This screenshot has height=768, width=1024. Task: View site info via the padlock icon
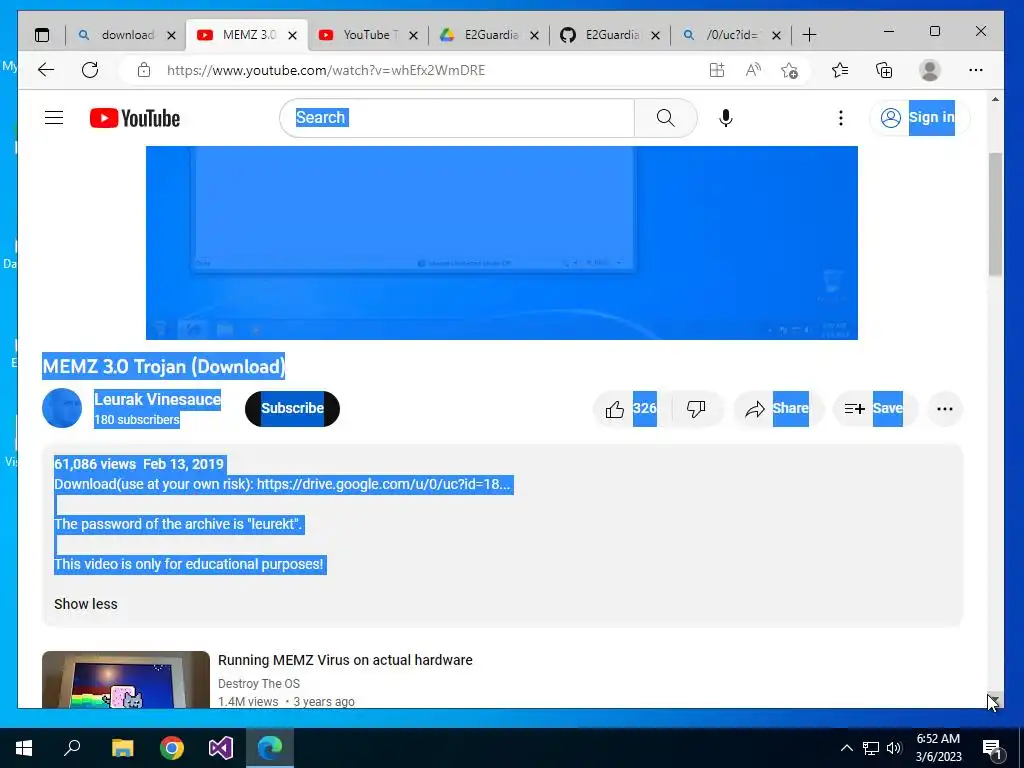point(144,70)
